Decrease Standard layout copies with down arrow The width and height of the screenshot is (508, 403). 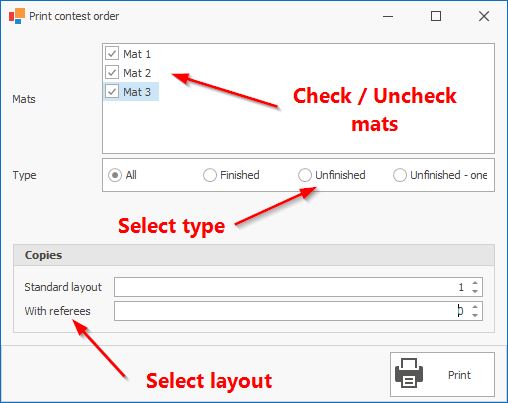(475, 291)
